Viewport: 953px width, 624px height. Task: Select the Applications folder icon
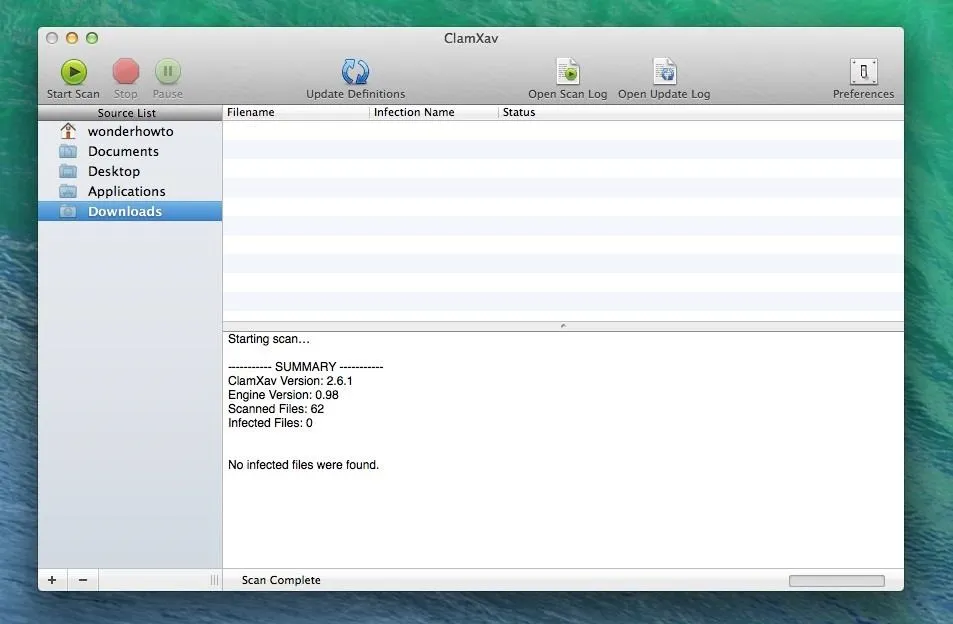(68, 191)
